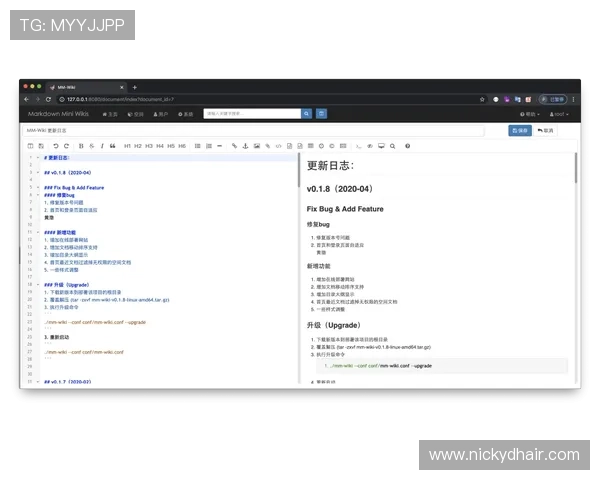
Task: Open the User (用户) nav item
Action: pyautogui.click(x=161, y=114)
